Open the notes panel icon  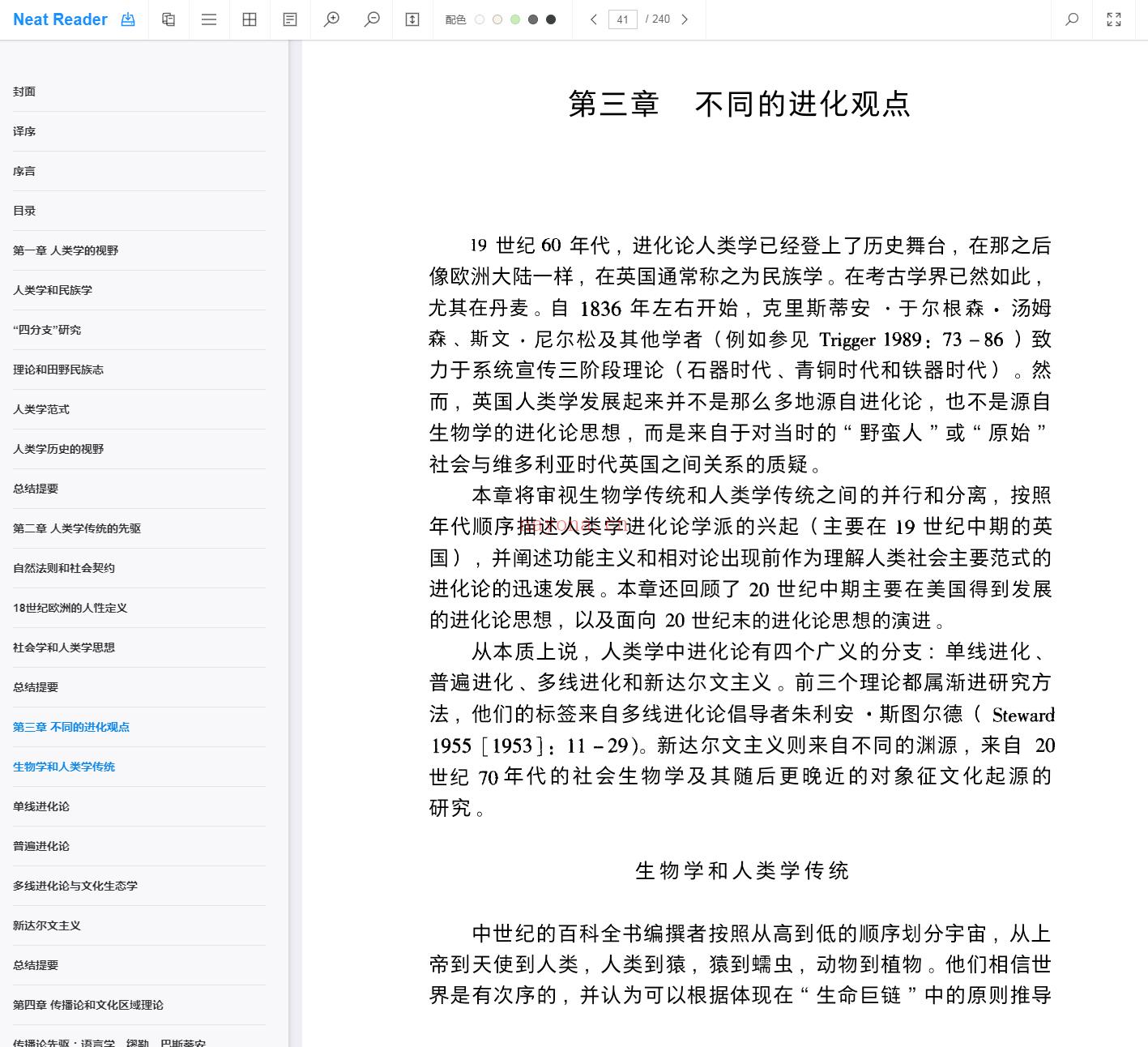point(290,19)
